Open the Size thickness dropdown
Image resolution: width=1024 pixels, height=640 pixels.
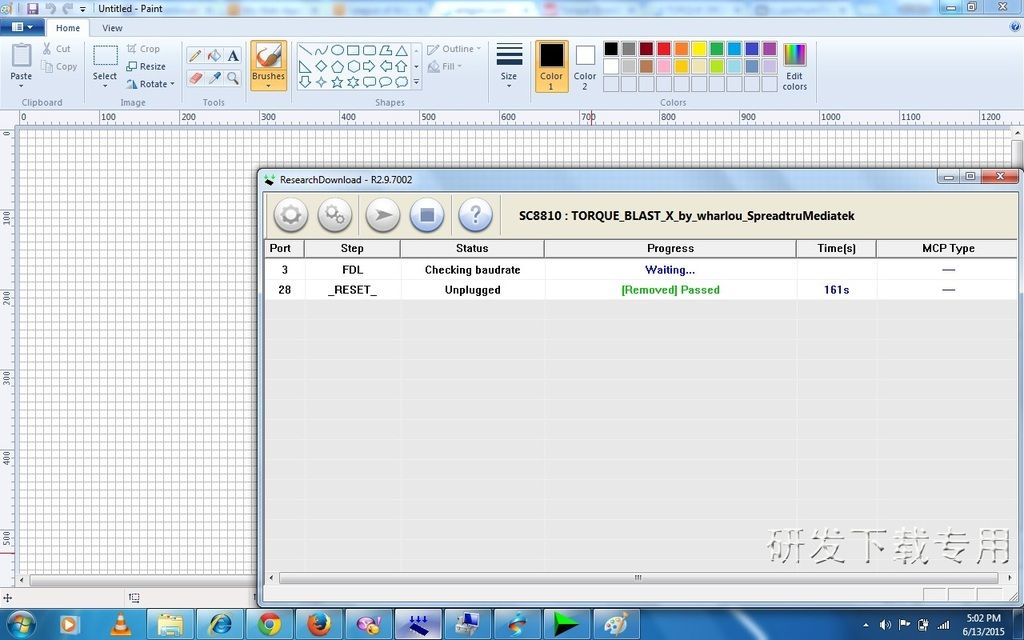click(x=509, y=64)
